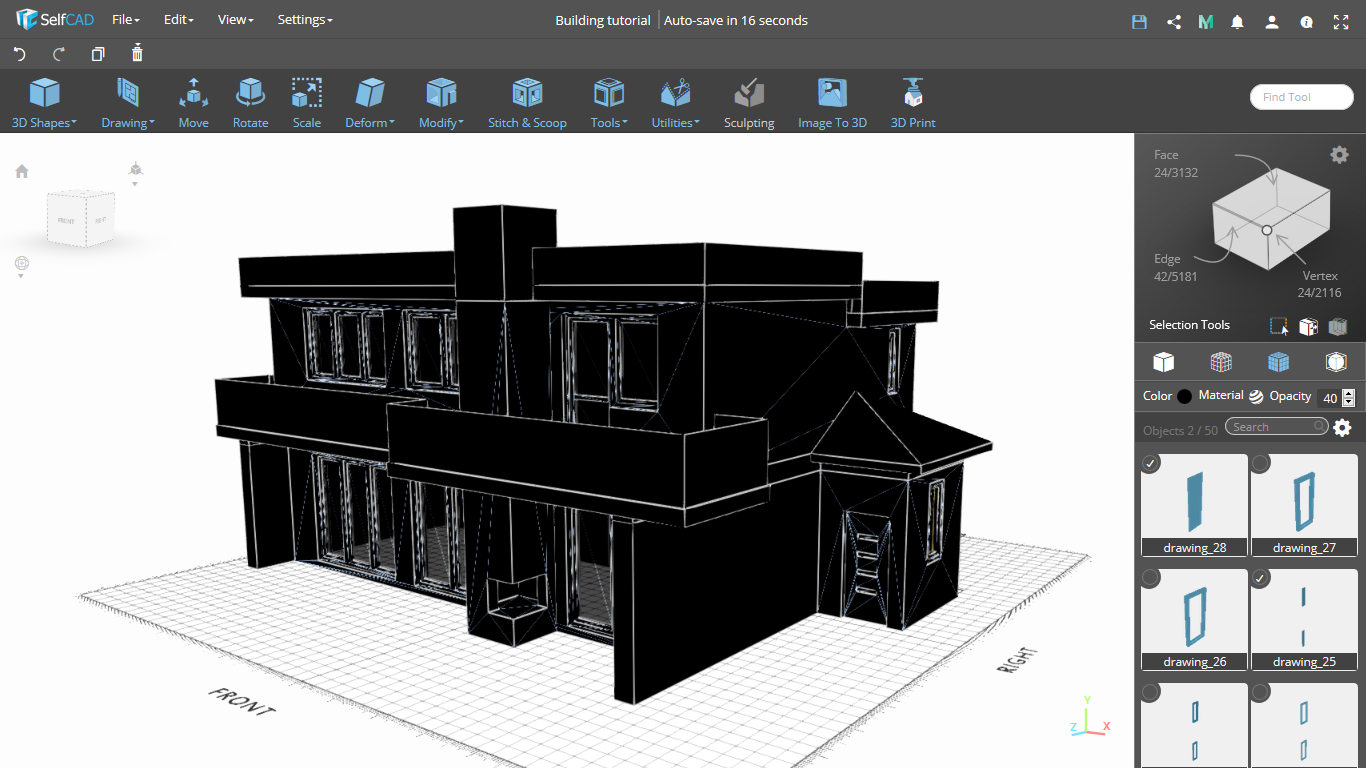Screen dimensions: 1366x768
Task: Check the drawing_26 object checkbox
Action: click(1151, 578)
